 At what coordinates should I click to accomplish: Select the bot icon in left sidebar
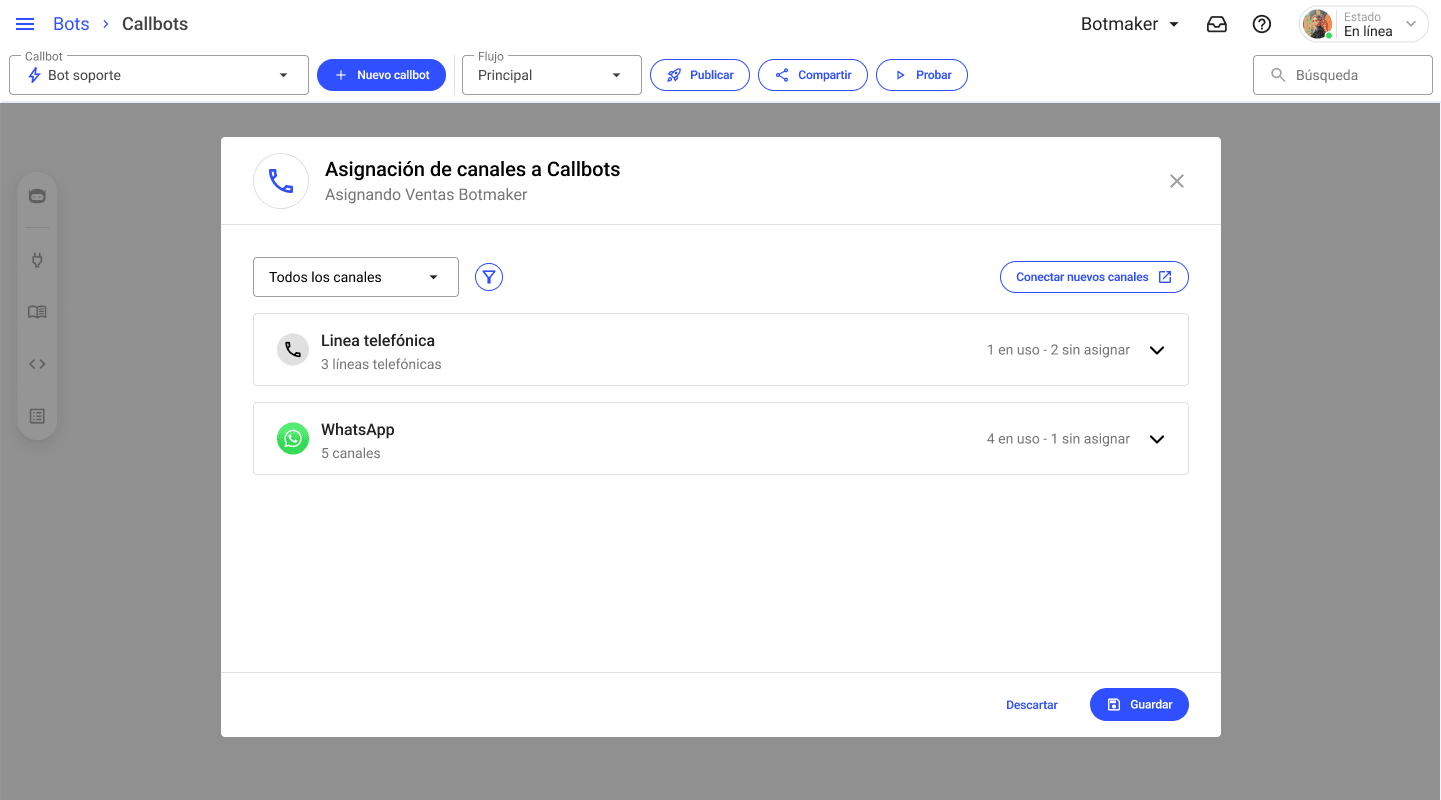[37, 196]
